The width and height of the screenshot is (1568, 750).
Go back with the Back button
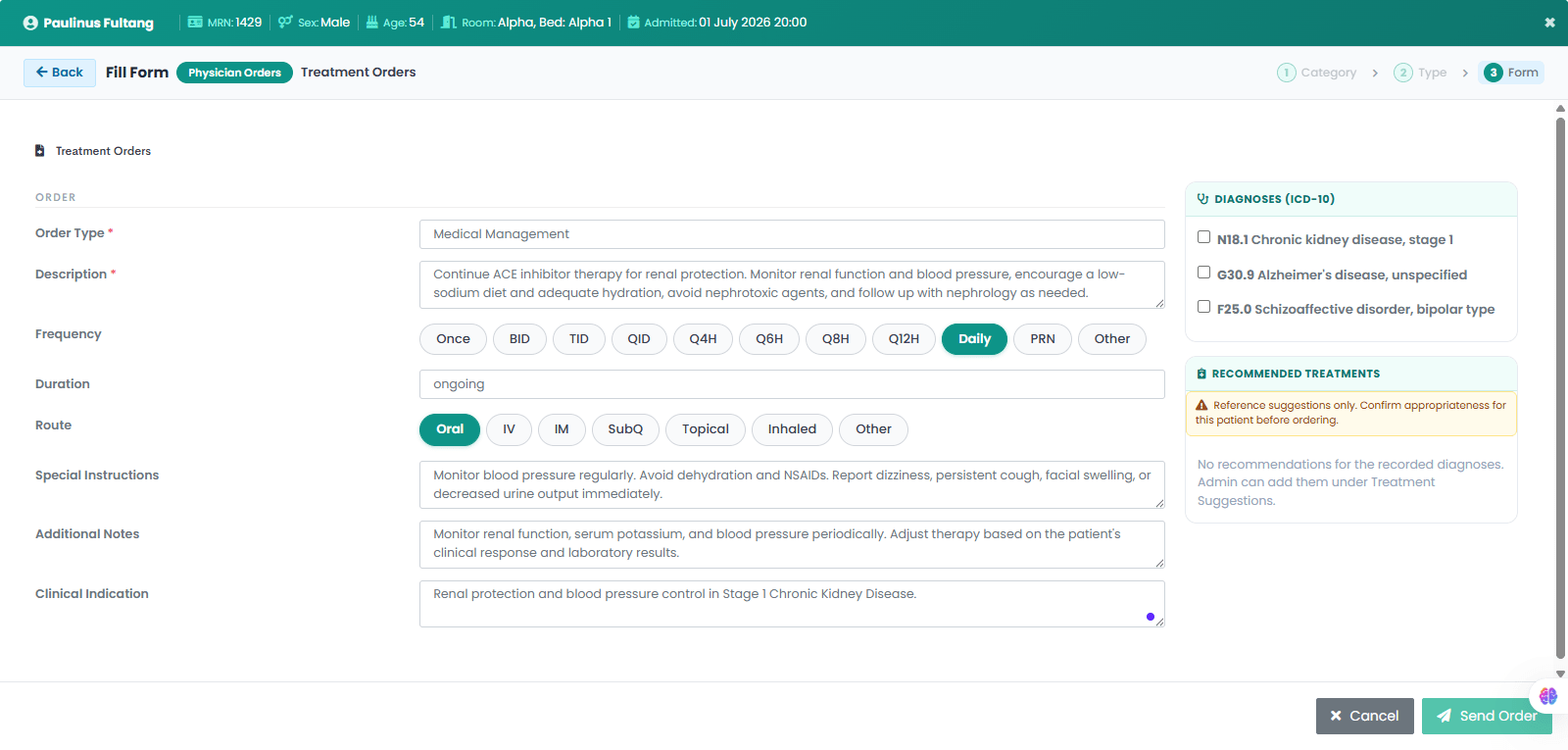(x=60, y=73)
